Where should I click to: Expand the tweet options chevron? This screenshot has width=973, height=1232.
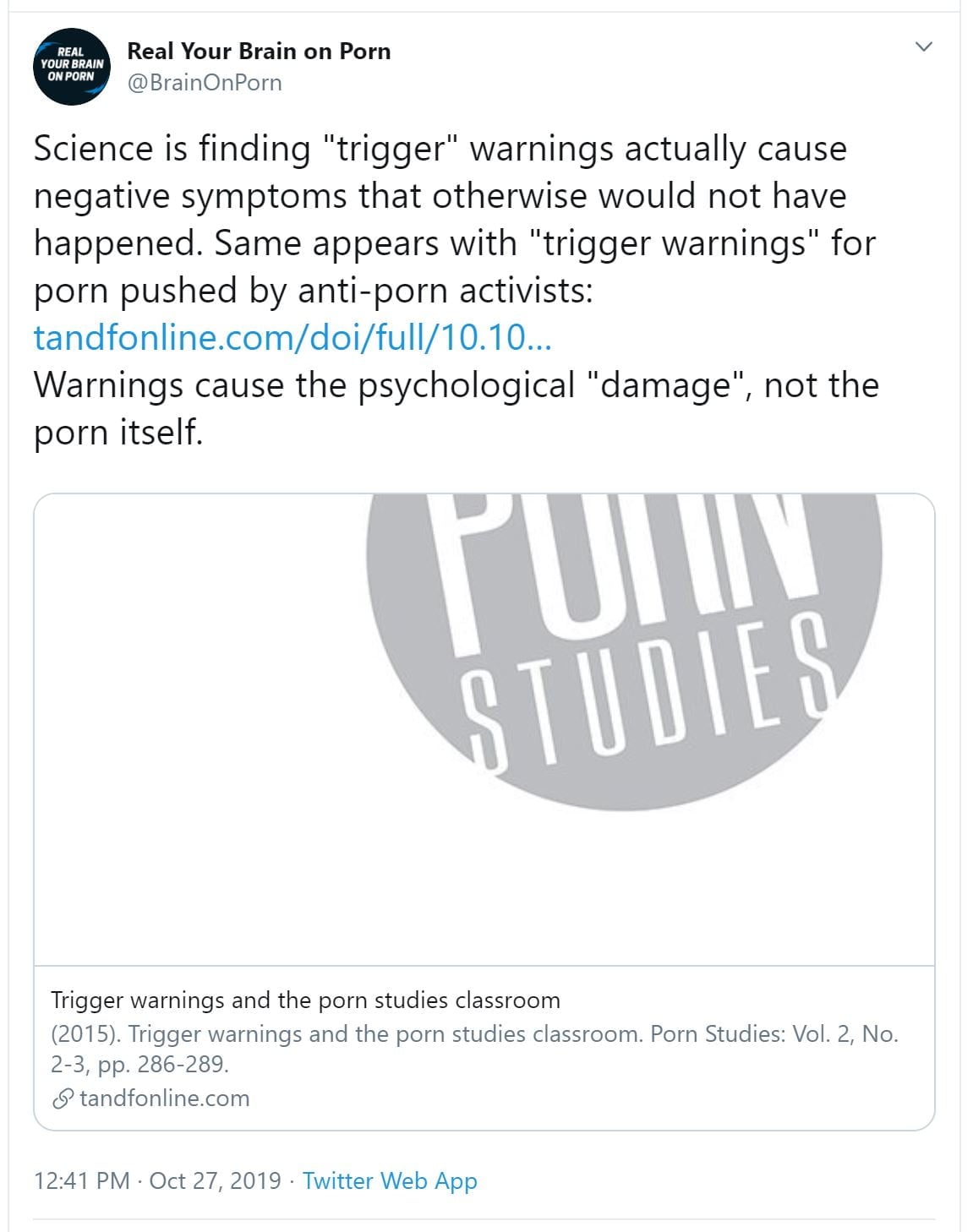924,46
